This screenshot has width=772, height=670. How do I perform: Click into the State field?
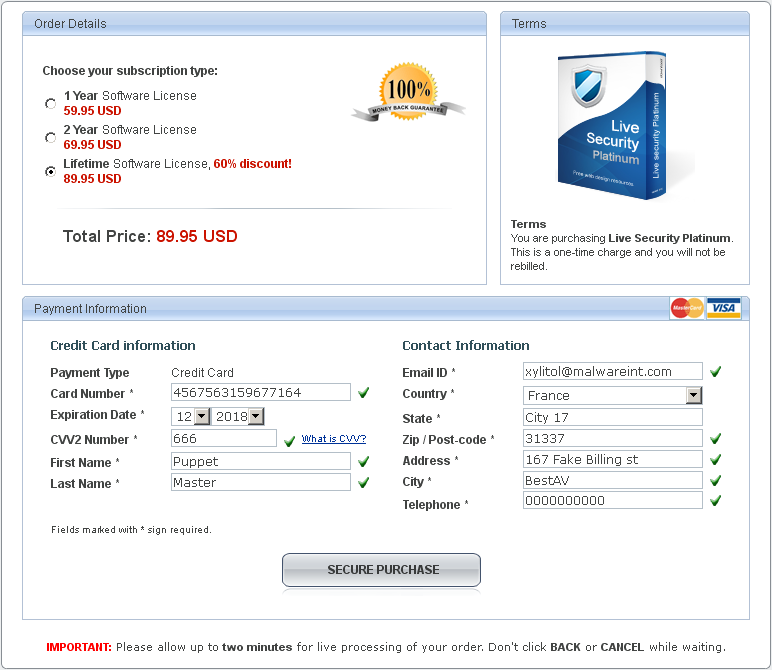click(x=613, y=417)
